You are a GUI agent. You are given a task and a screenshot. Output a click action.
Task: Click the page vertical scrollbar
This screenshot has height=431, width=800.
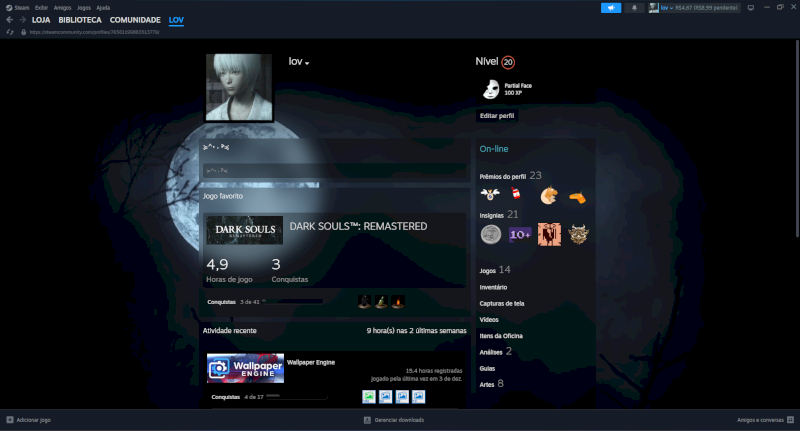[x=797, y=138]
